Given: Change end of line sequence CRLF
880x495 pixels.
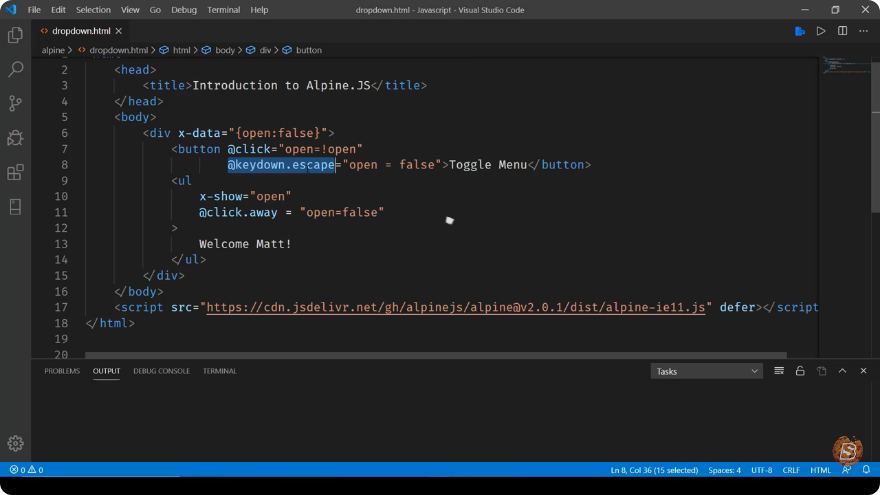Looking at the screenshot, I should click(x=791, y=470).
